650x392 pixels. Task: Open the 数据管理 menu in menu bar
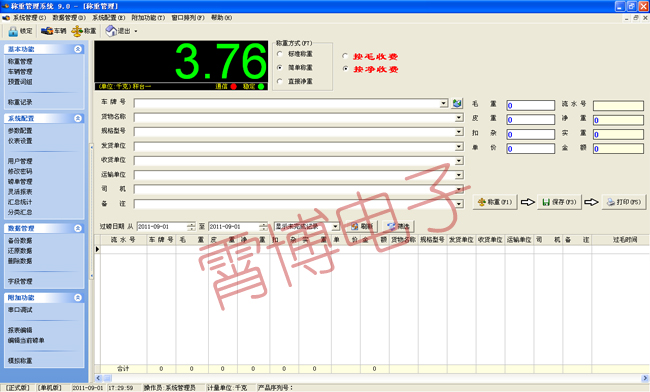tap(69, 18)
